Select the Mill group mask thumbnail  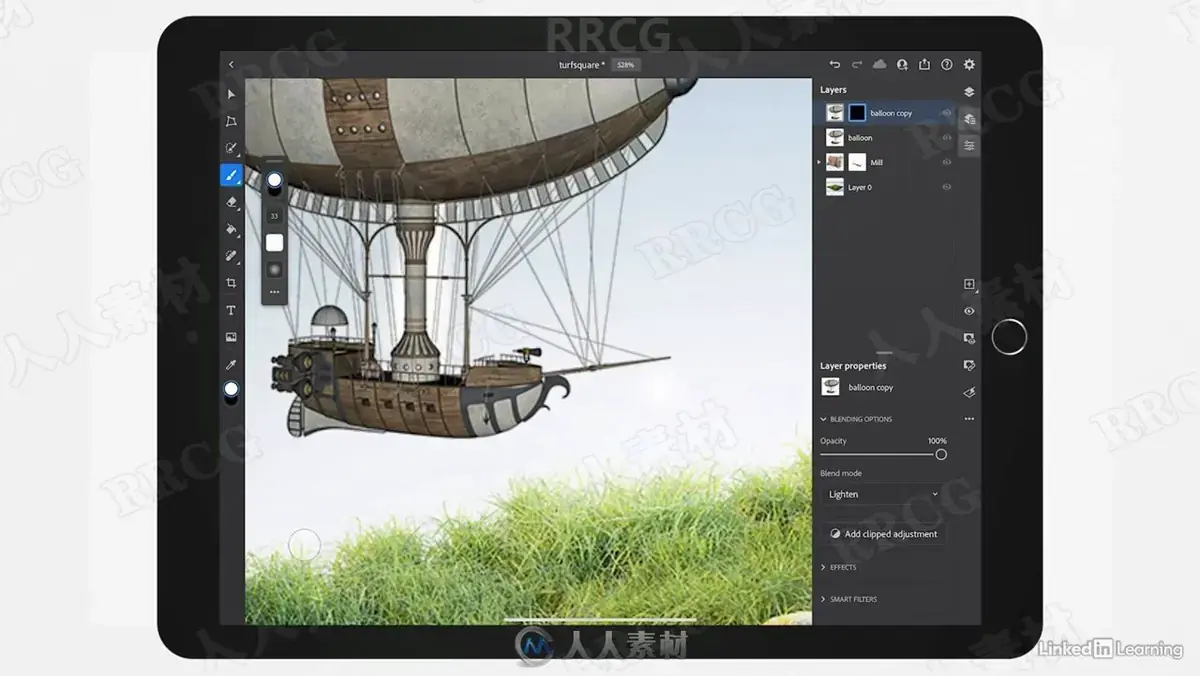(x=858, y=162)
